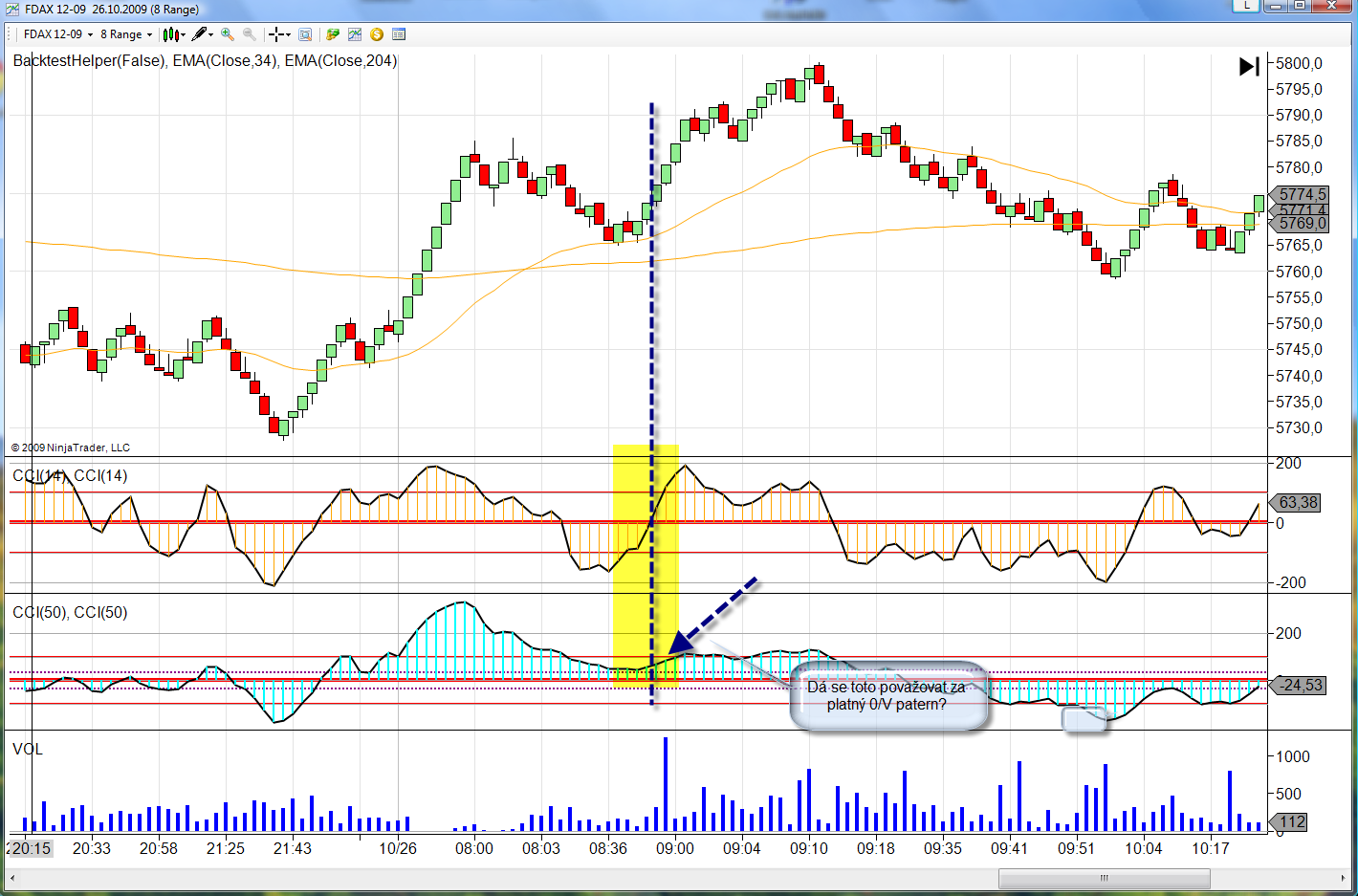Expand the chart style dropdown arrow
This screenshot has height=896, width=1358.
pos(183,34)
